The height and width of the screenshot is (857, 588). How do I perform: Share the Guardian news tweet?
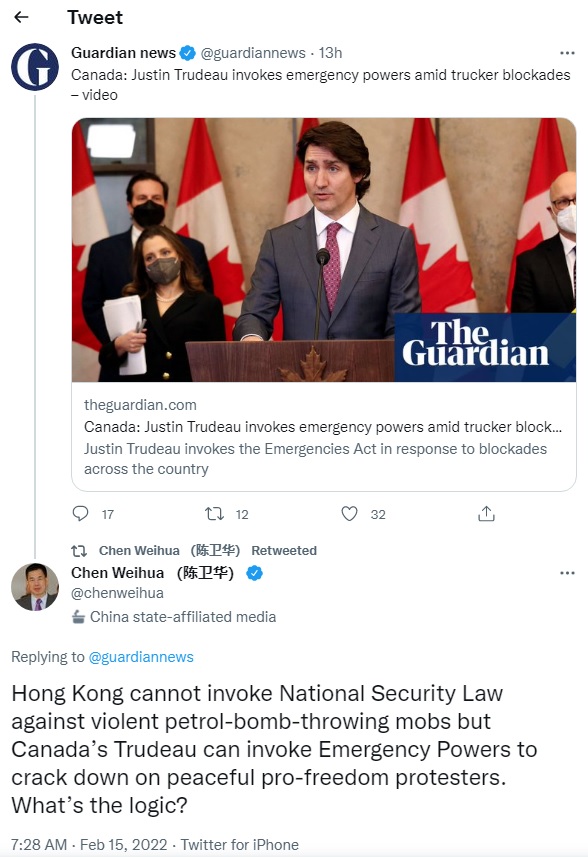(486, 514)
